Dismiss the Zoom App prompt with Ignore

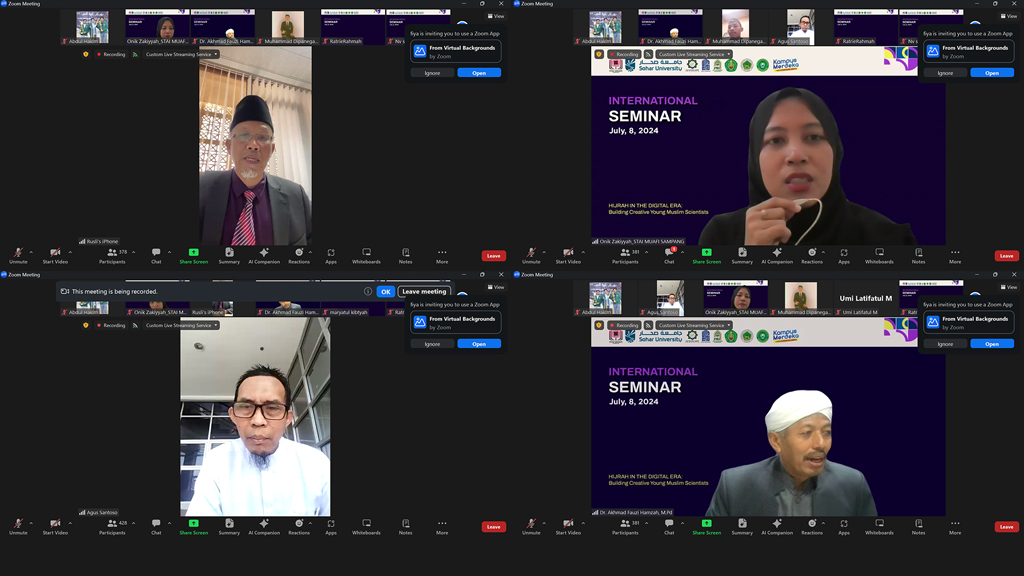[x=431, y=72]
